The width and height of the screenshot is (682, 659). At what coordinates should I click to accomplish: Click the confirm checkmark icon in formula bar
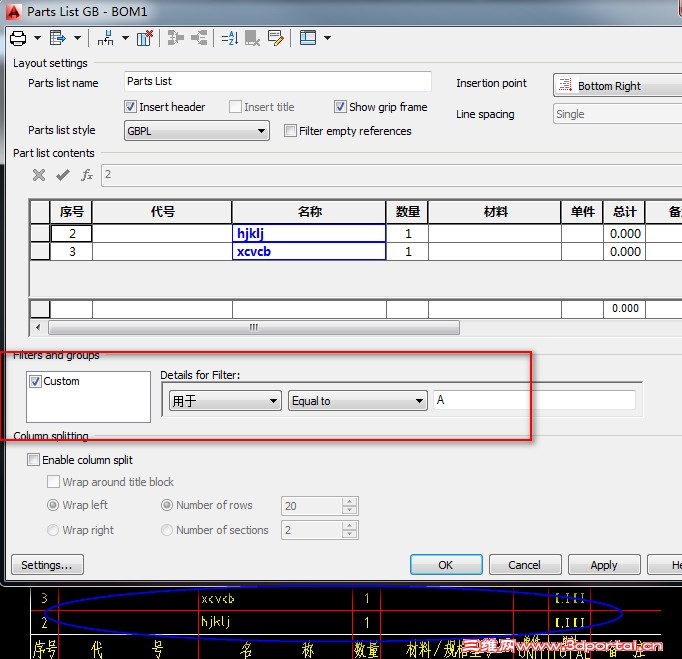tap(63, 175)
